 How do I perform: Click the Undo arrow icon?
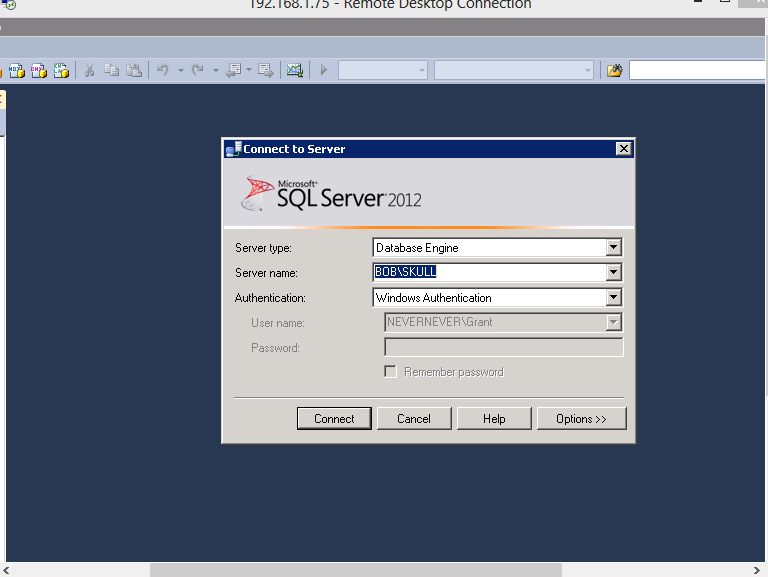(163, 71)
